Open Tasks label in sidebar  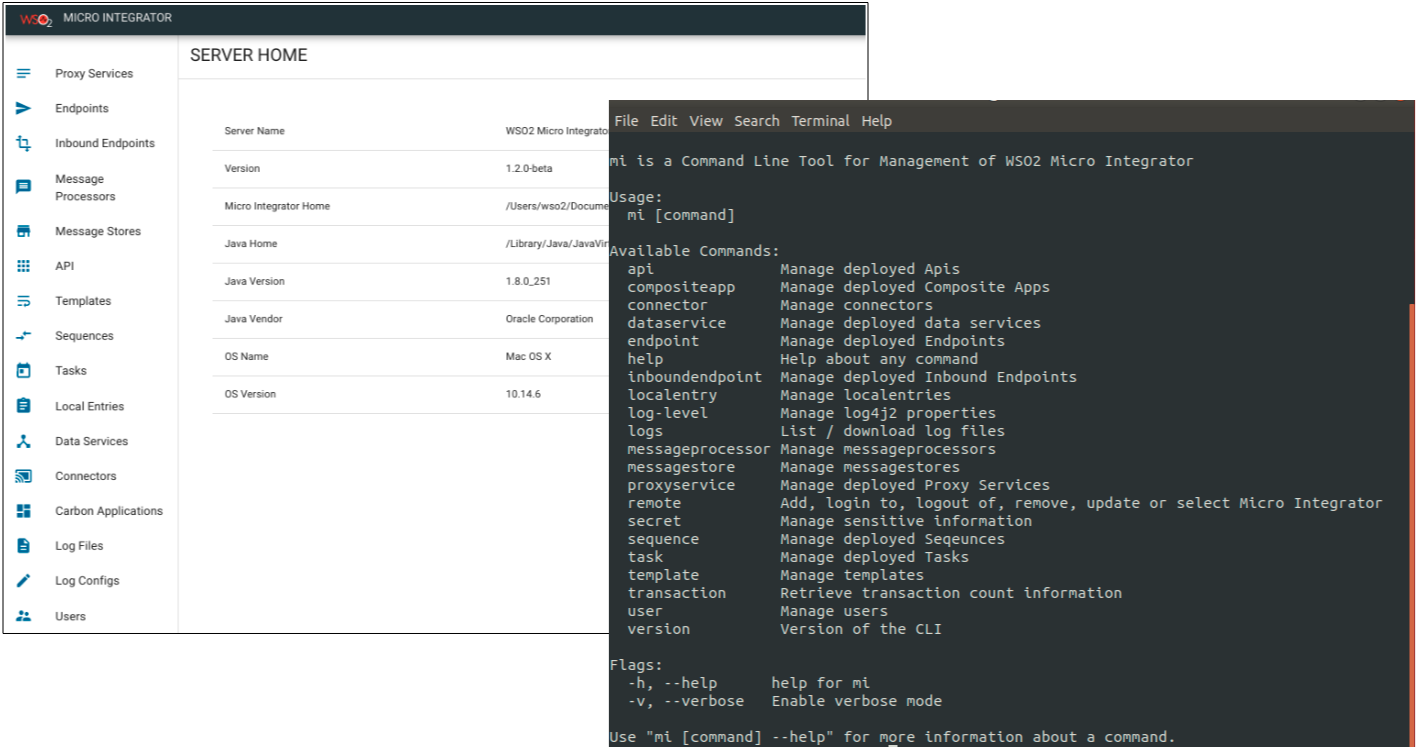[71, 370]
